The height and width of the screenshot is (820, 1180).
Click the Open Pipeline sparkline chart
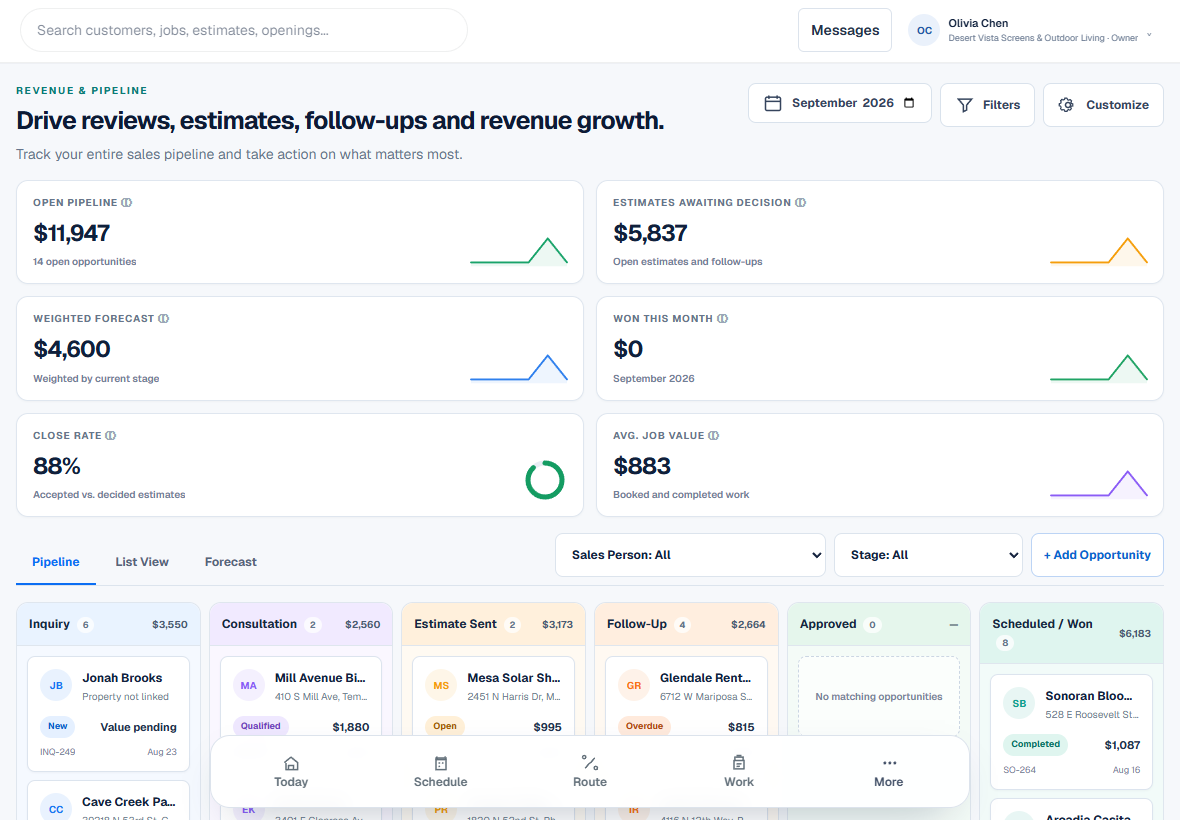(519, 251)
